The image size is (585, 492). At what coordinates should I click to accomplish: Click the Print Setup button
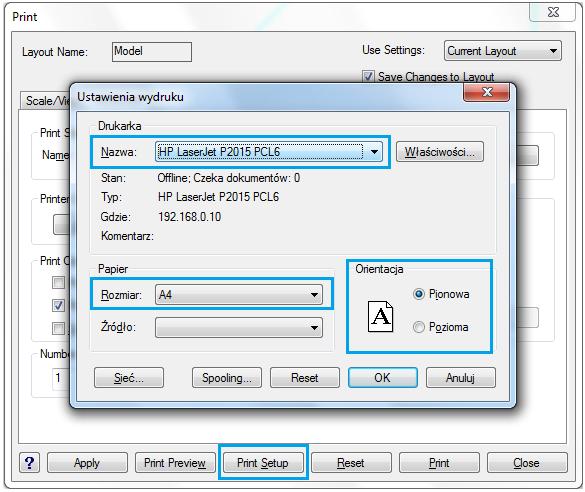(263, 463)
